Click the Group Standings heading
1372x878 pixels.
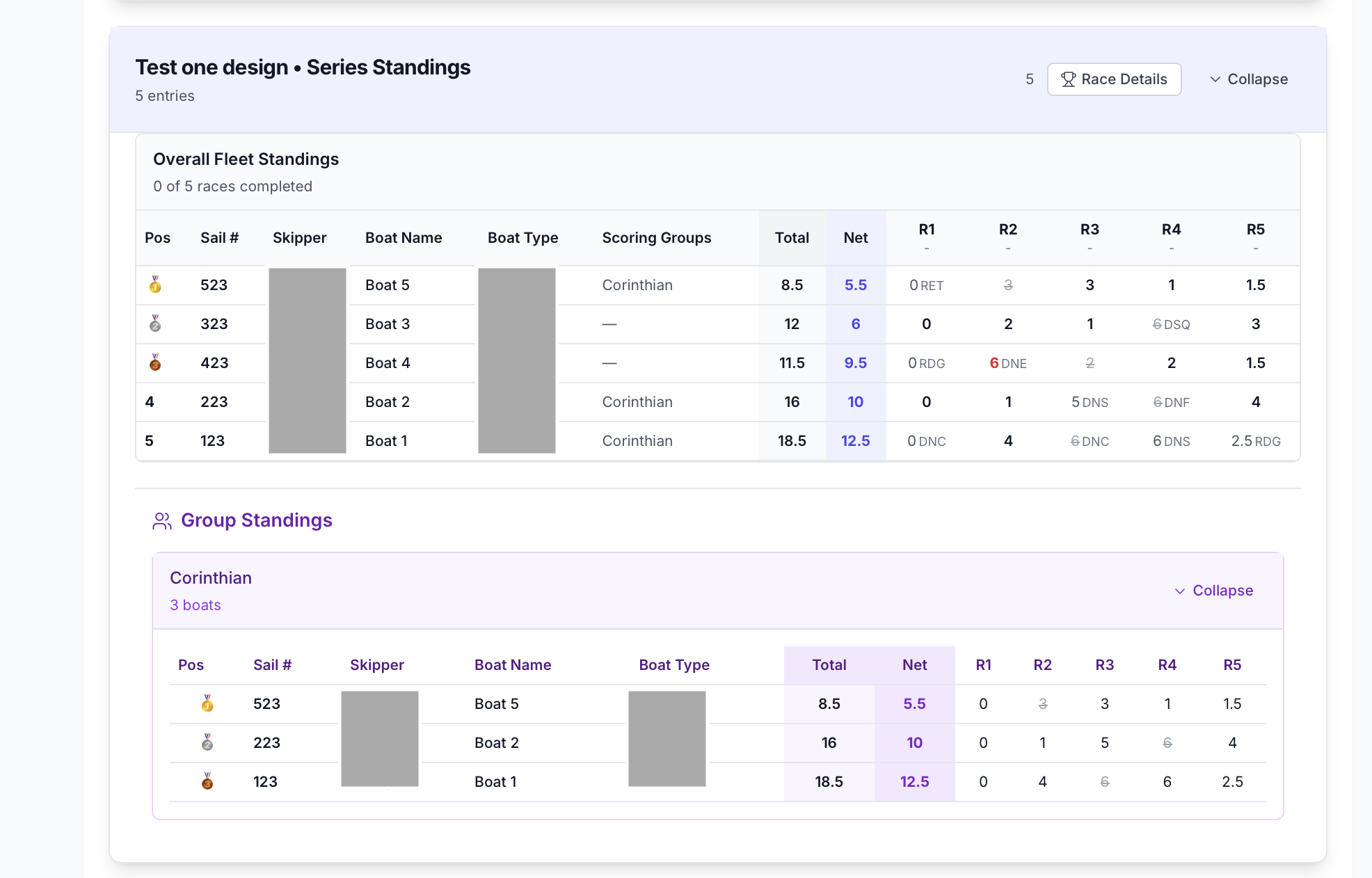[256, 520]
